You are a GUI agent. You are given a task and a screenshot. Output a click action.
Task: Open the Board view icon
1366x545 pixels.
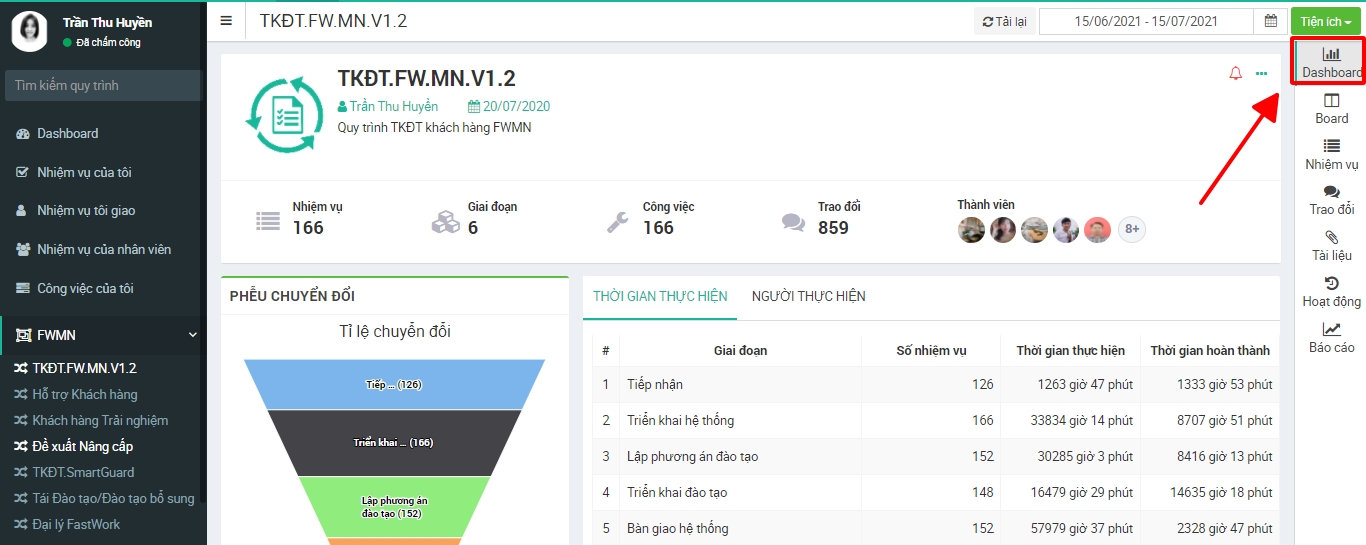[1331, 101]
